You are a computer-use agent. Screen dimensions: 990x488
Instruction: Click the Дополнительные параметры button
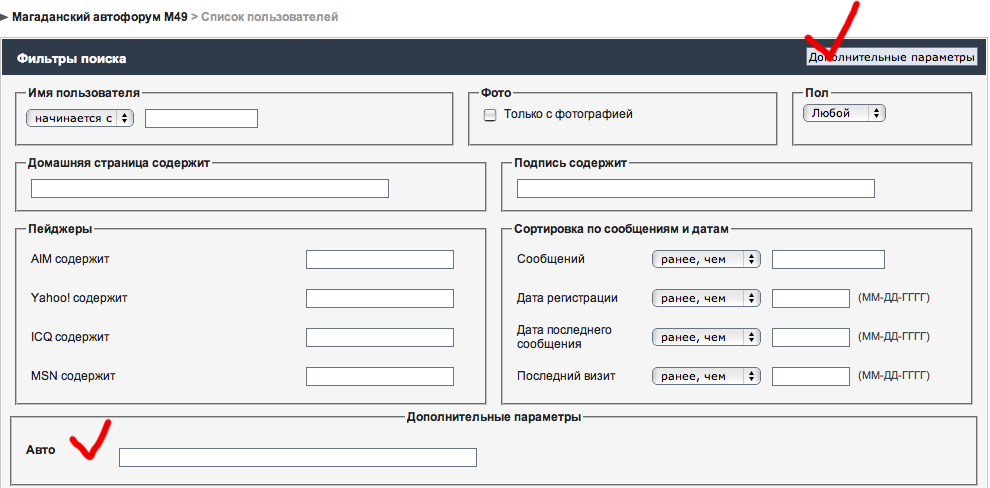tap(891, 58)
